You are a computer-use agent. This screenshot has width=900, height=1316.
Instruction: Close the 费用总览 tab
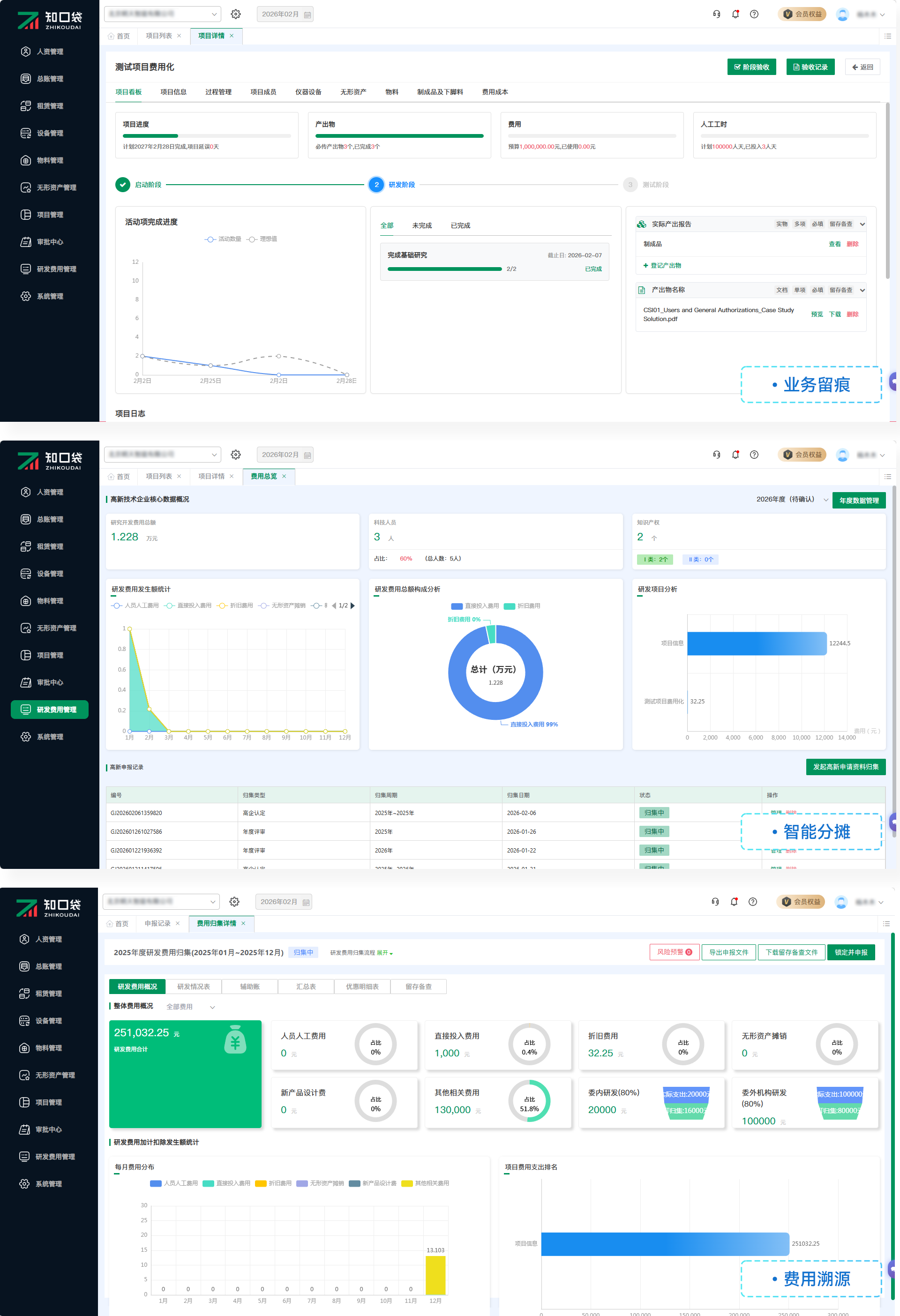[x=285, y=476]
